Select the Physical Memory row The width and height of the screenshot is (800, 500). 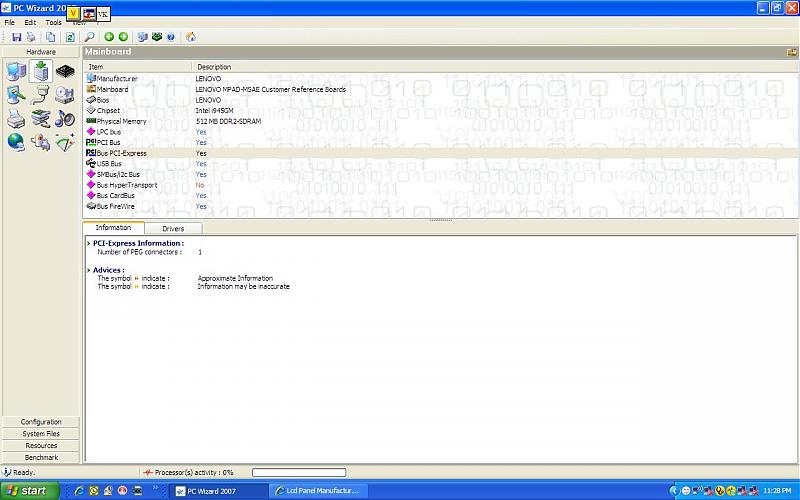pyautogui.click(x=121, y=121)
